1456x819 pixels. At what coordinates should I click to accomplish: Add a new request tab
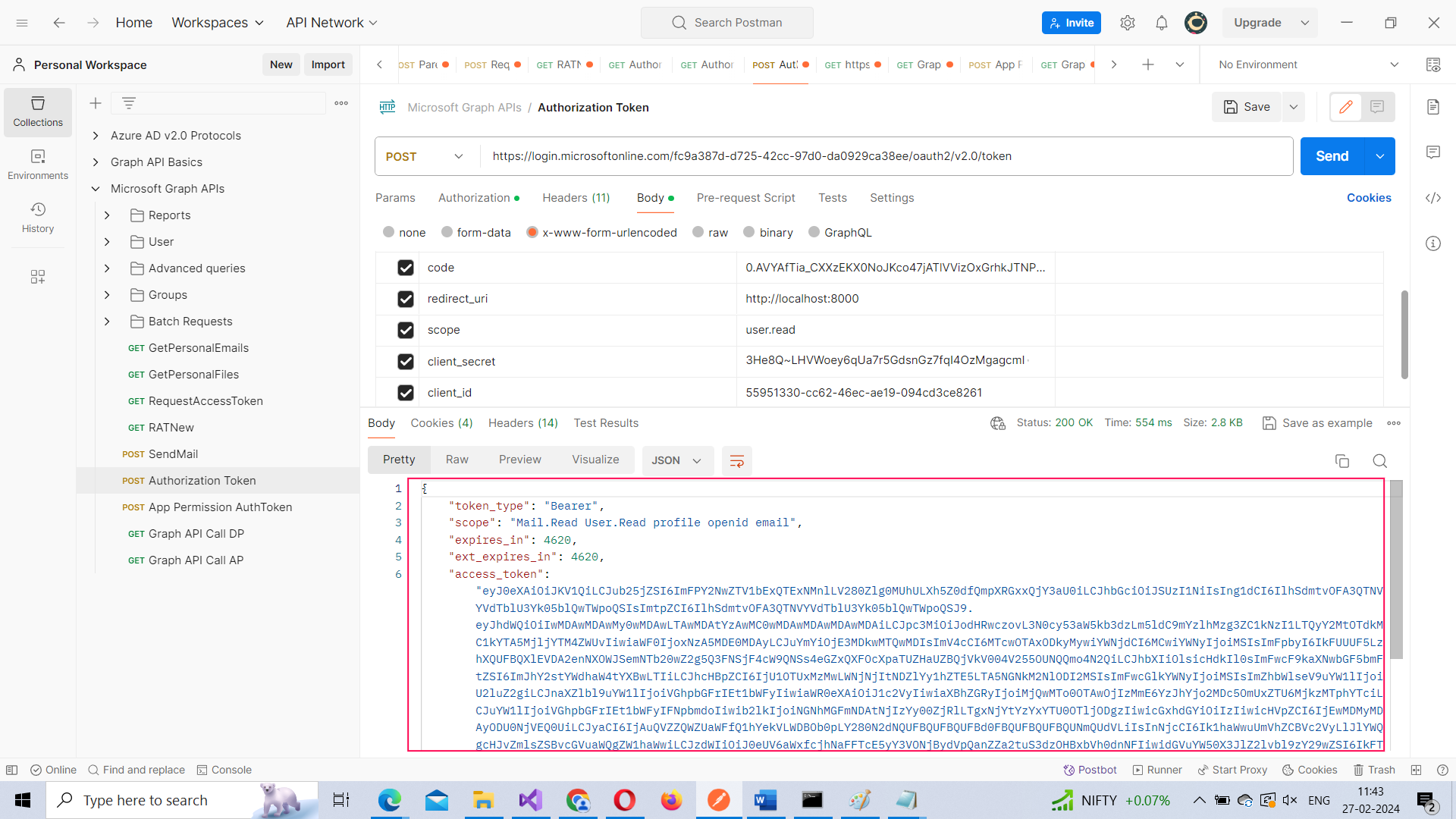[1148, 64]
